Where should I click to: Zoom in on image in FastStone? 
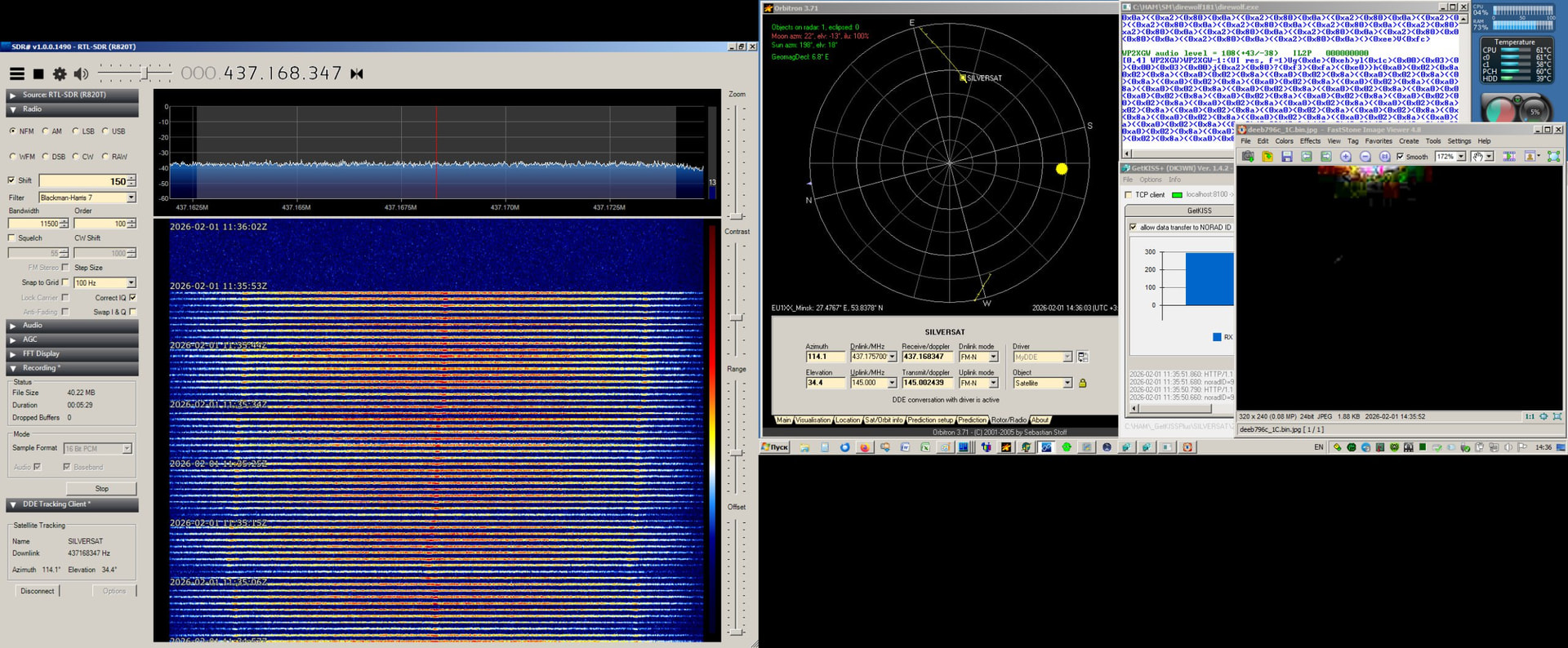(1345, 157)
